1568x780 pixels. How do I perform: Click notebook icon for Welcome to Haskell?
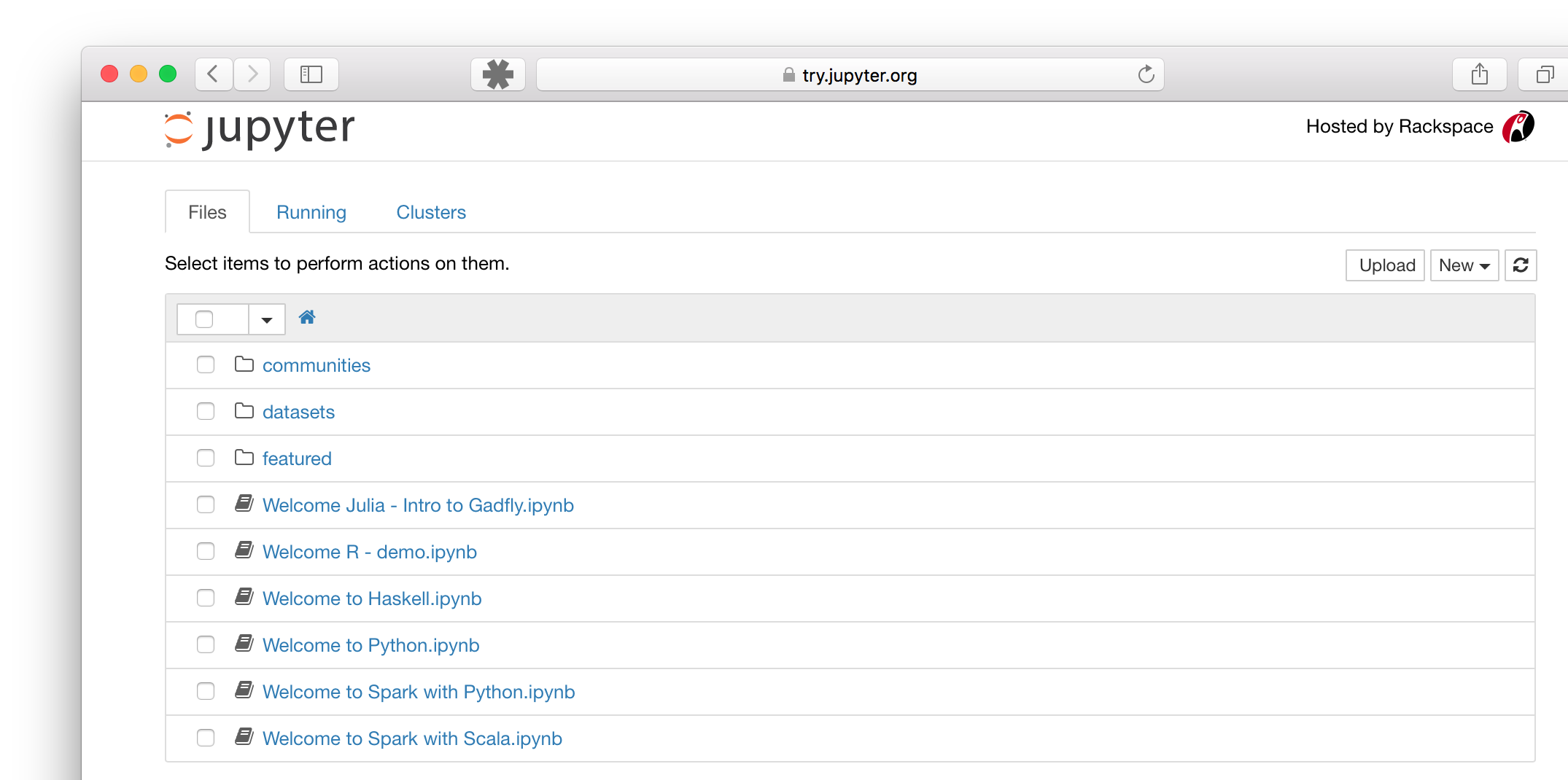(244, 597)
